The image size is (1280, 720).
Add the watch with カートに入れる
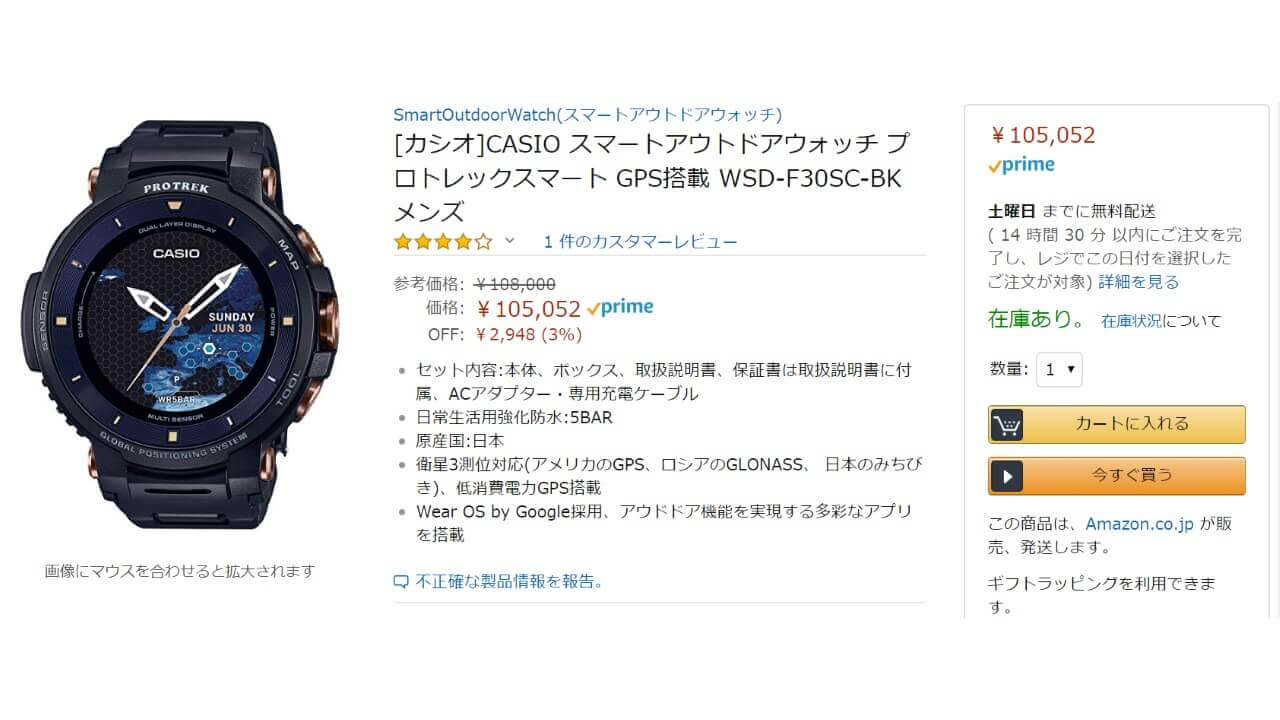pos(1117,424)
